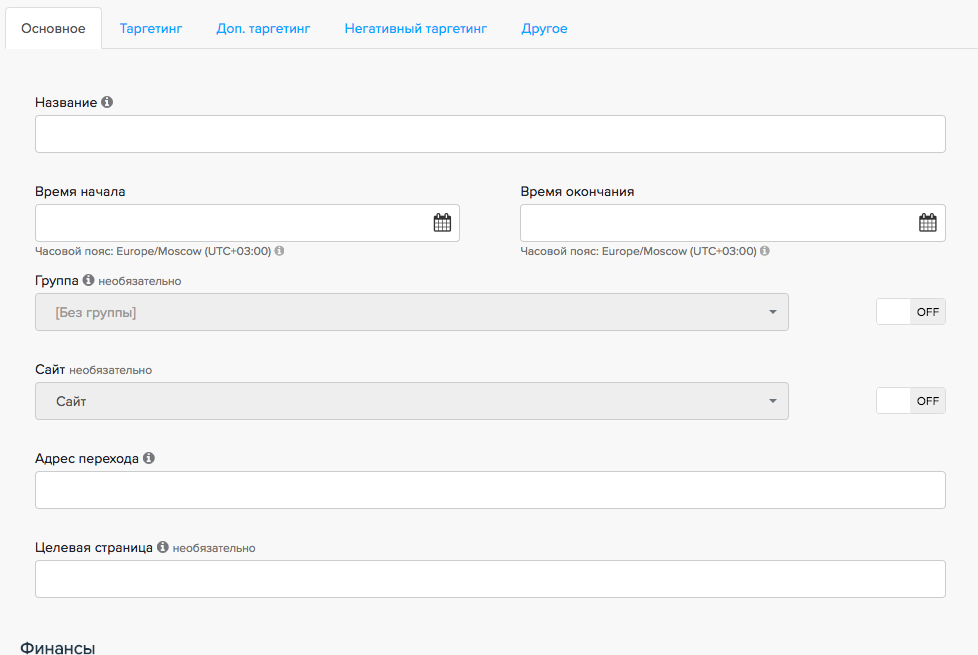The width and height of the screenshot is (978, 655).
Task: Expand the [Без группы] dropdown
Action: coord(411,312)
